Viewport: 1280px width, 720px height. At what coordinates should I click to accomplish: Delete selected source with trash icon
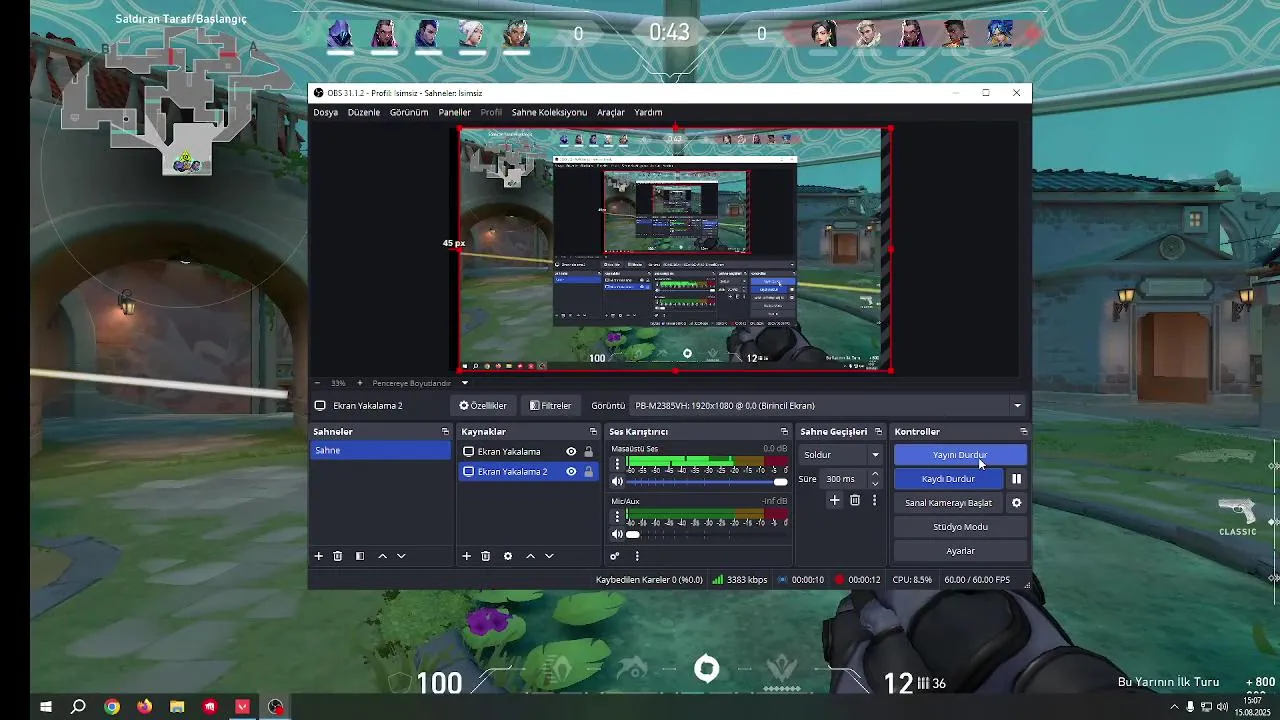click(x=486, y=556)
